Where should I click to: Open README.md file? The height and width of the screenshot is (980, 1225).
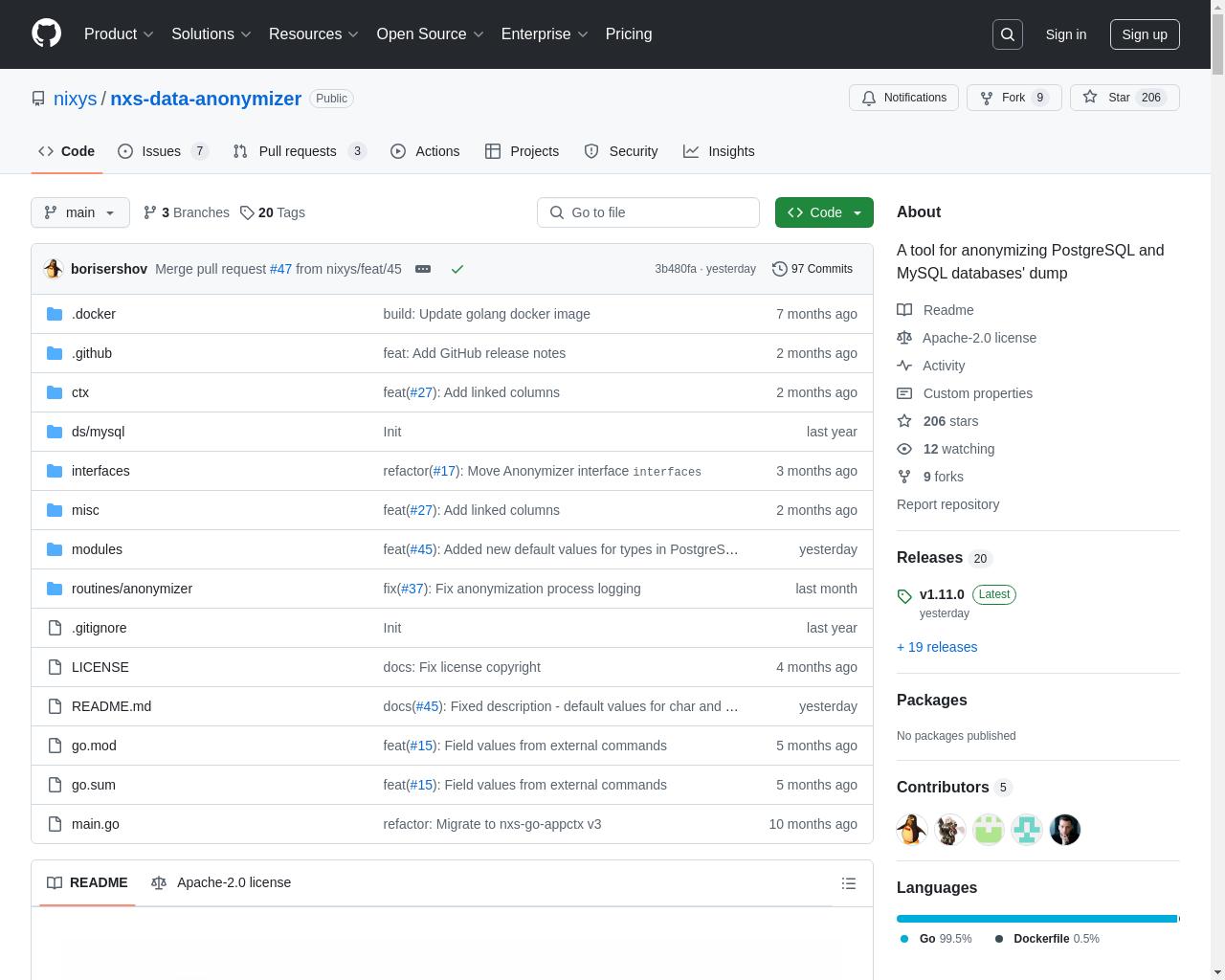(111, 706)
